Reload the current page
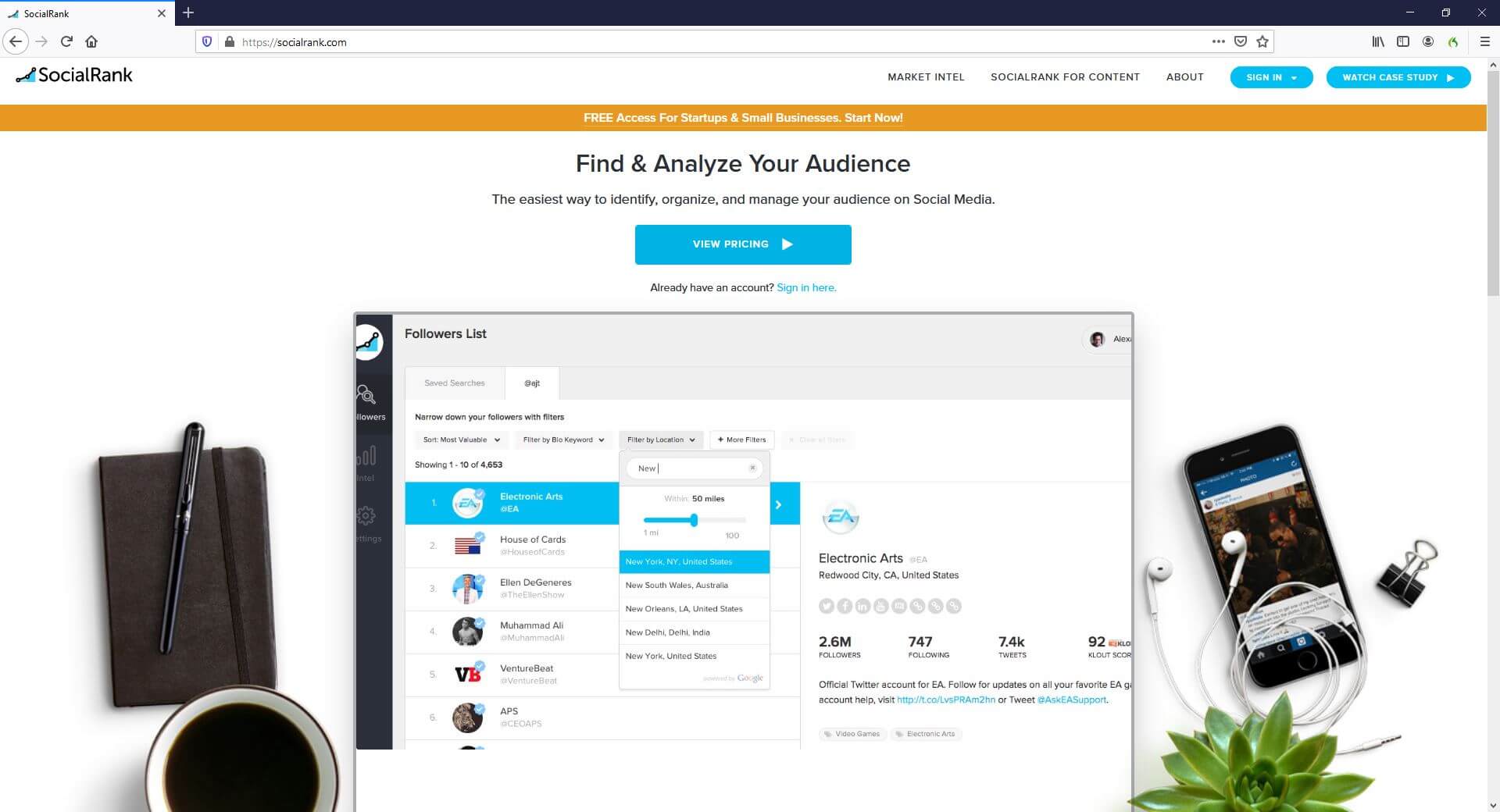 point(66,41)
